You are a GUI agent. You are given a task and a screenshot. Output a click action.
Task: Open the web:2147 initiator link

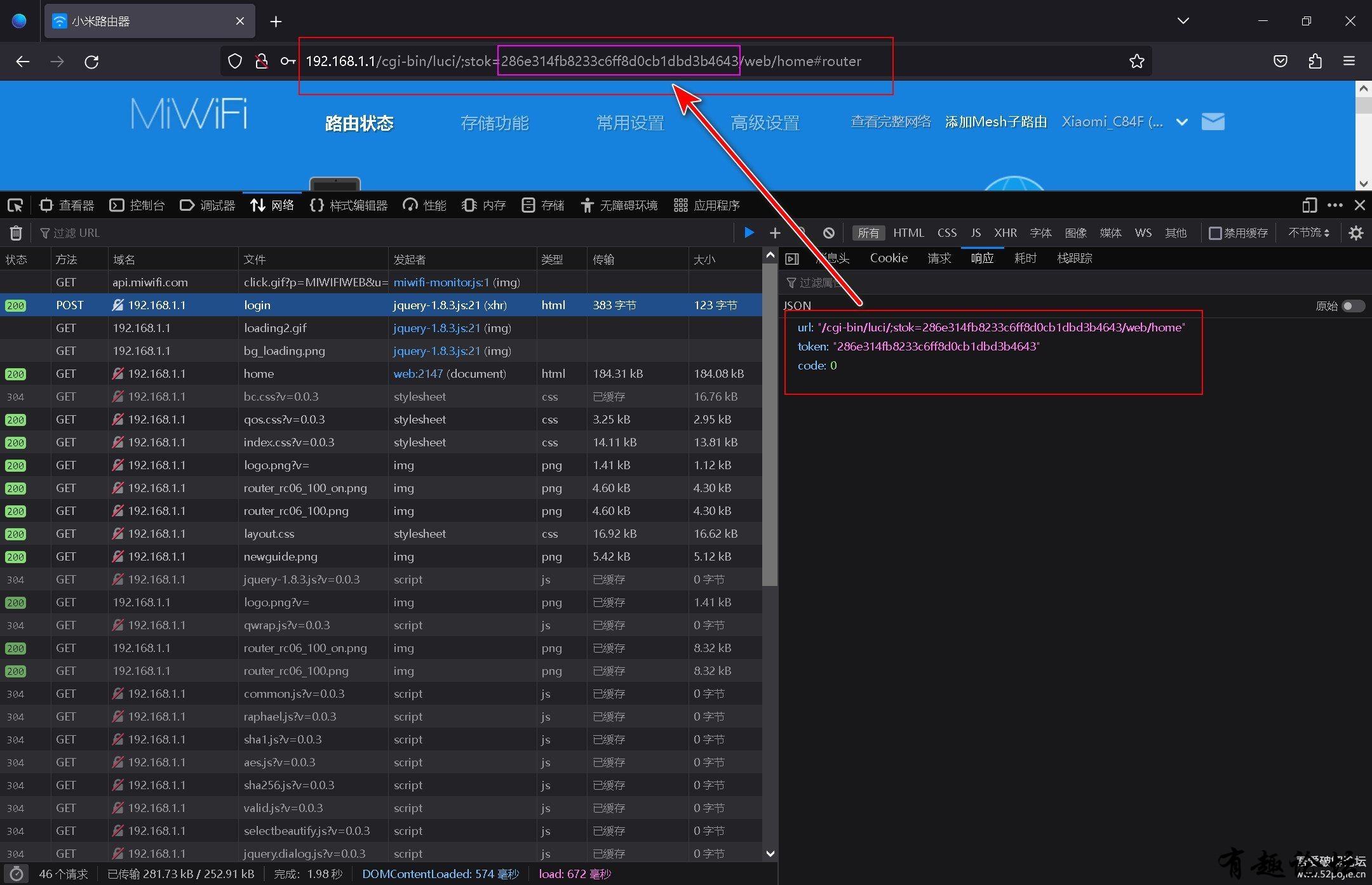[x=418, y=374]
